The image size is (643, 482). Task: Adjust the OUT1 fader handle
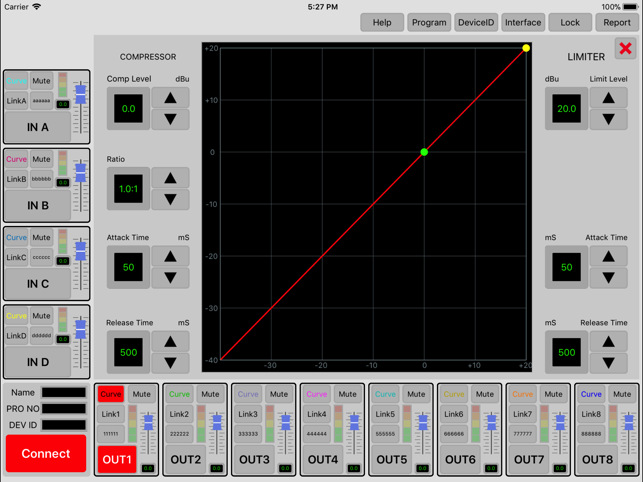(148, 423)
